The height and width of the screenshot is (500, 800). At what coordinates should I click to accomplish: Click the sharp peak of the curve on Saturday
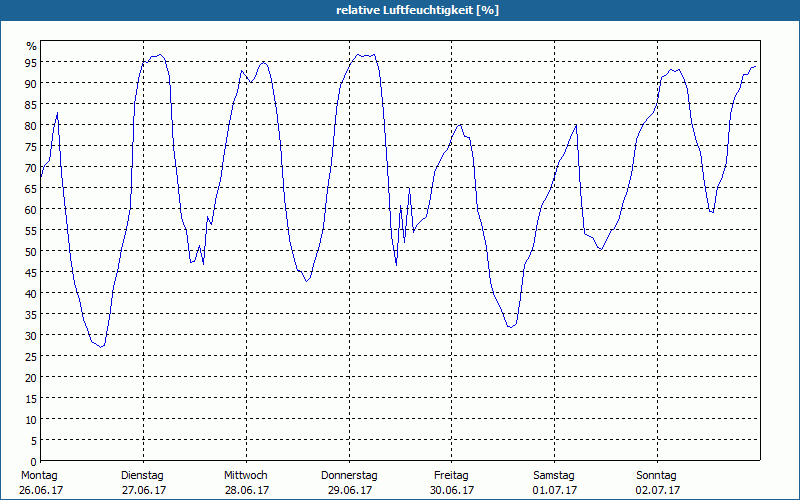pyautogui.click(x=576, y=124)
